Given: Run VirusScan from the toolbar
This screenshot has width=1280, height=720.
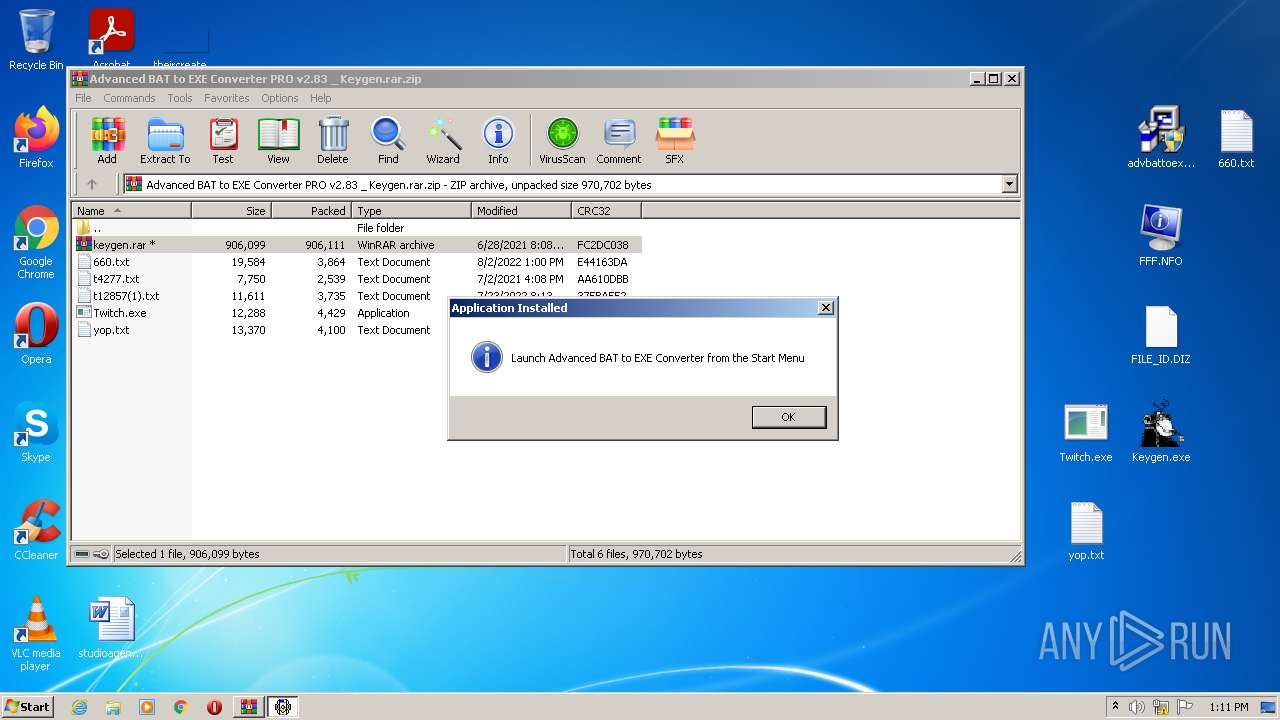Looking at the screenshot, I should pos(562,141).
